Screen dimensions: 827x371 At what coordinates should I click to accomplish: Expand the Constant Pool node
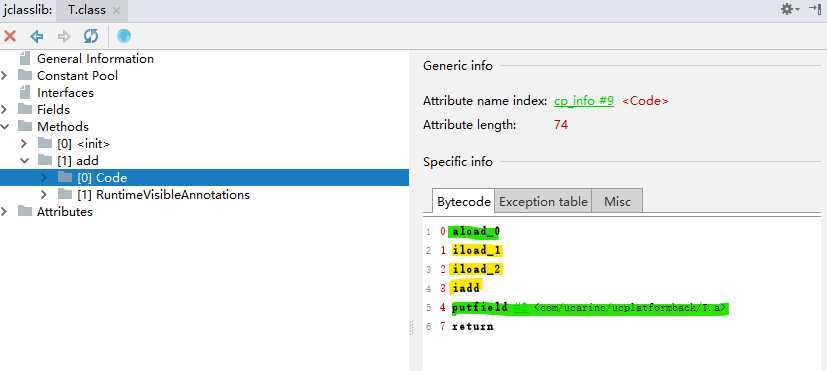(4, 75)
